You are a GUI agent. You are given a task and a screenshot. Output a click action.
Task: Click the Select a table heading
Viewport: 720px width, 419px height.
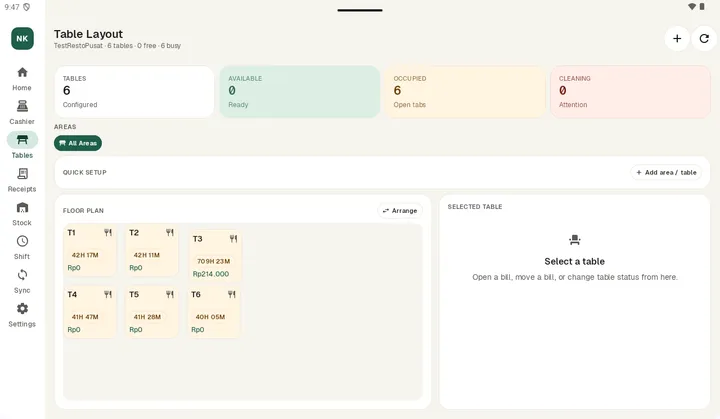pyautogui.click(x=574, y=261)
